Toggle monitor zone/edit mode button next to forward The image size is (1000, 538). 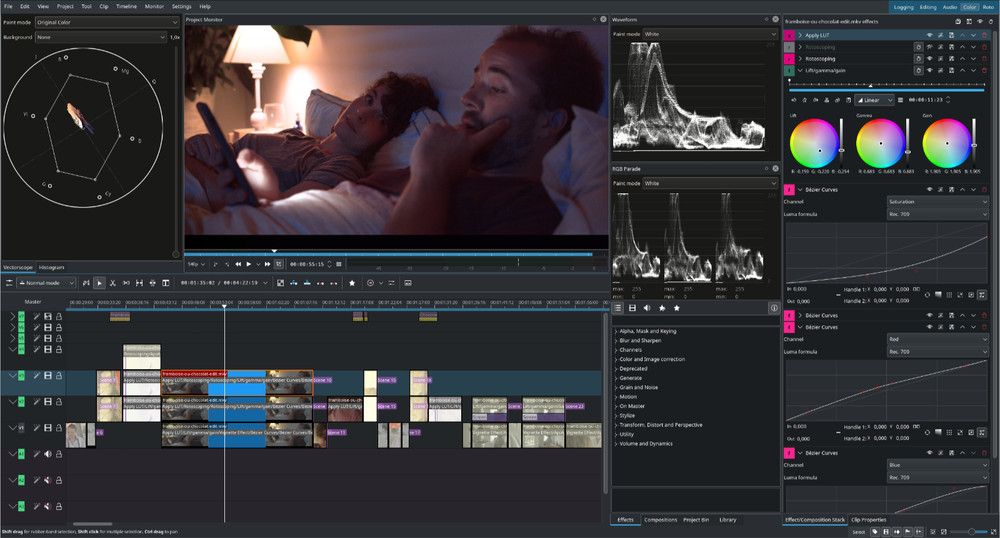pos(279,264)
